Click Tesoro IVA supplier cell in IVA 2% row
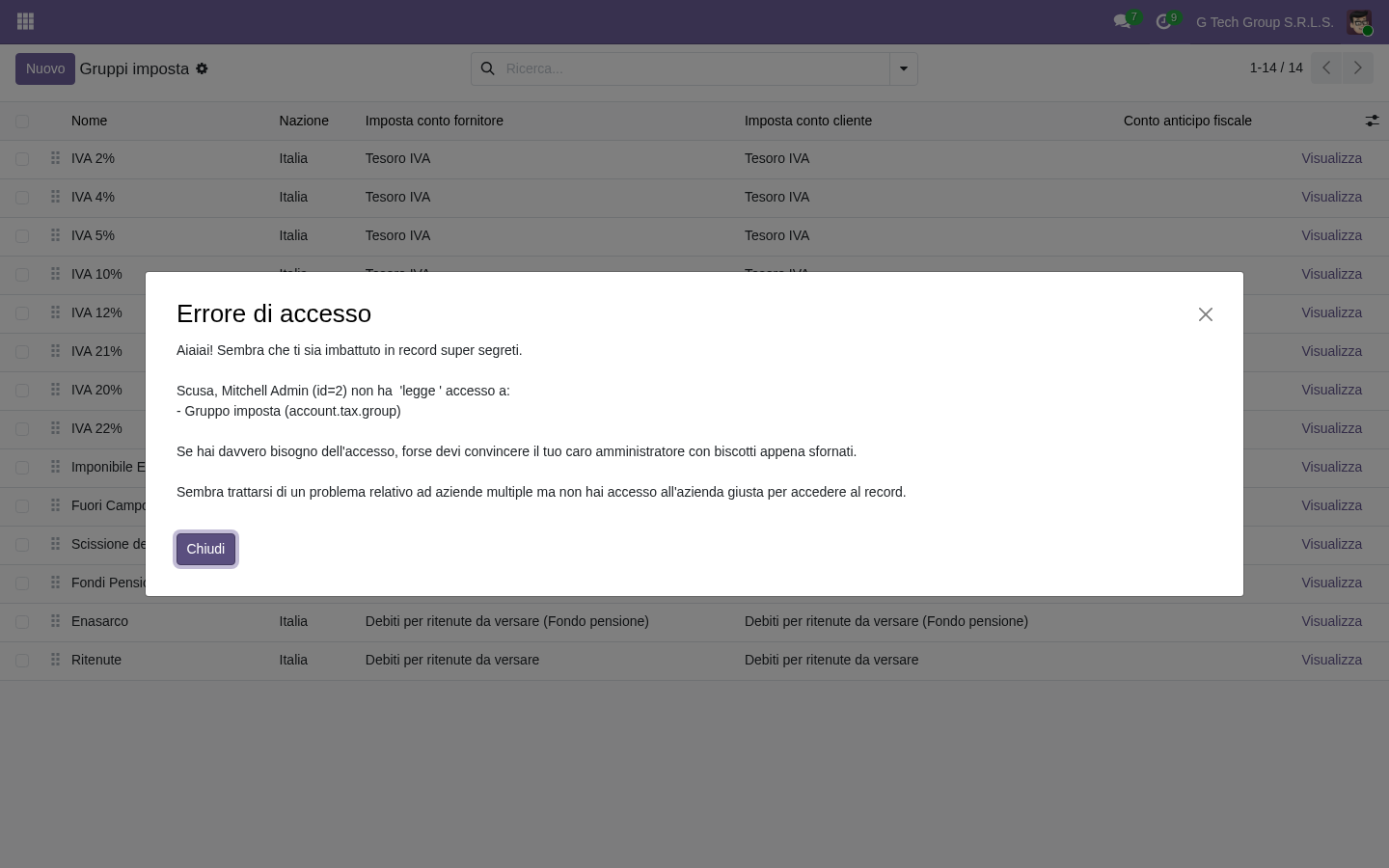Screen dimensions: 1389x868 397,158
